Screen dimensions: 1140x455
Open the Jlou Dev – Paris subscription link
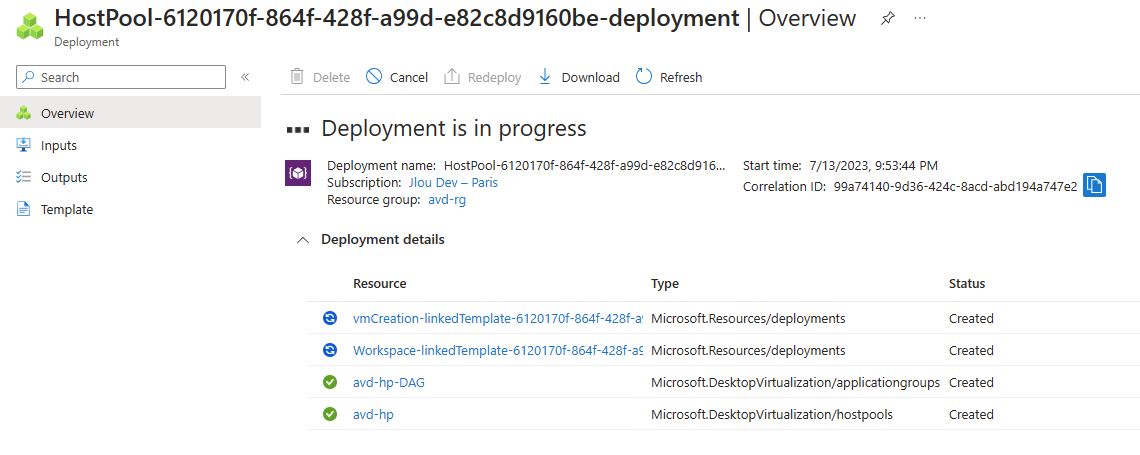(453, 182)
